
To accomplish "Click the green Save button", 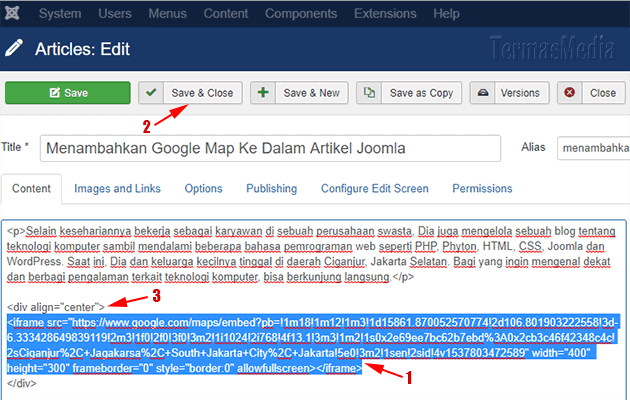I will [x=68, y=93].
